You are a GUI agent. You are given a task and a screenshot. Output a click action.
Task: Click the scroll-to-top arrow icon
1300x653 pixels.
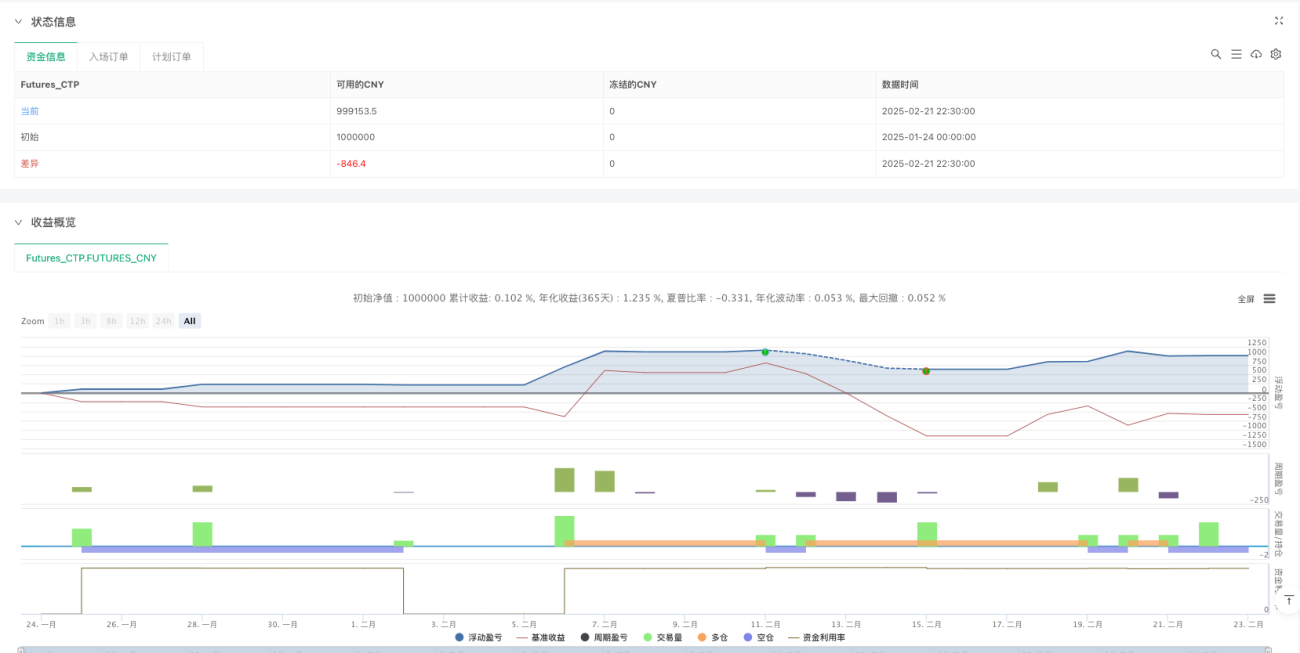1290,600
